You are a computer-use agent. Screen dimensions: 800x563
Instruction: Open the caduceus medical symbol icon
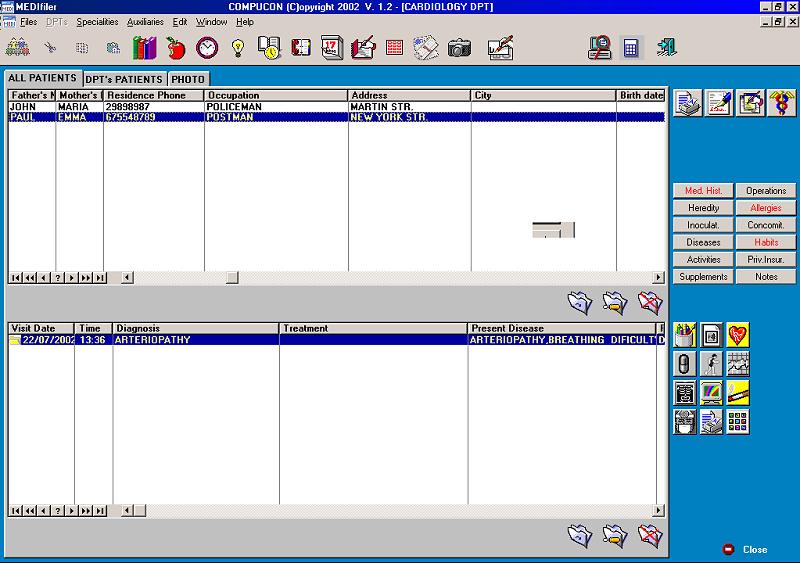pos(781,103)
